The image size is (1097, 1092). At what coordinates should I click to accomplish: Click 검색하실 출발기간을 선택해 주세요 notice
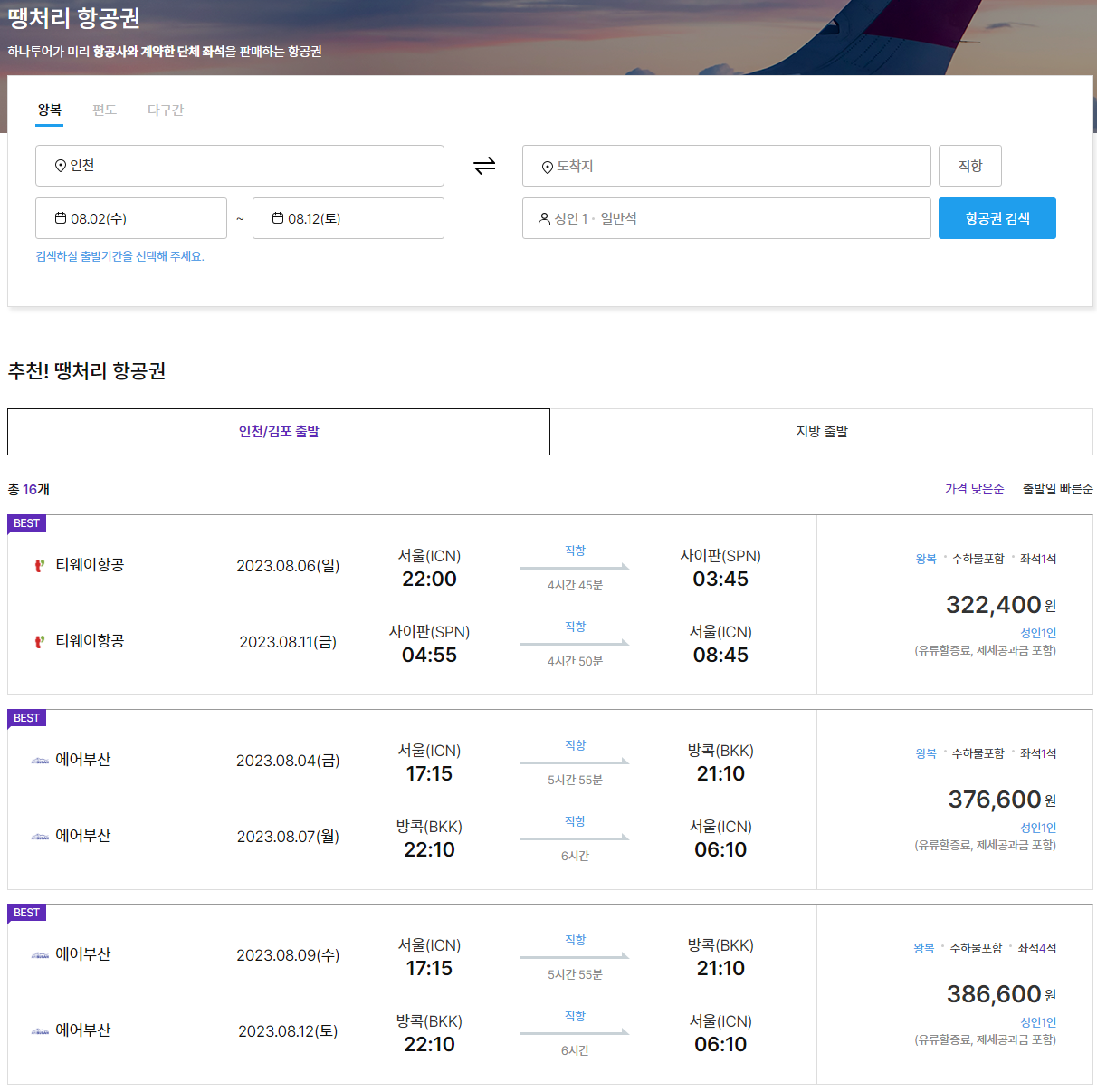[120, 256]
